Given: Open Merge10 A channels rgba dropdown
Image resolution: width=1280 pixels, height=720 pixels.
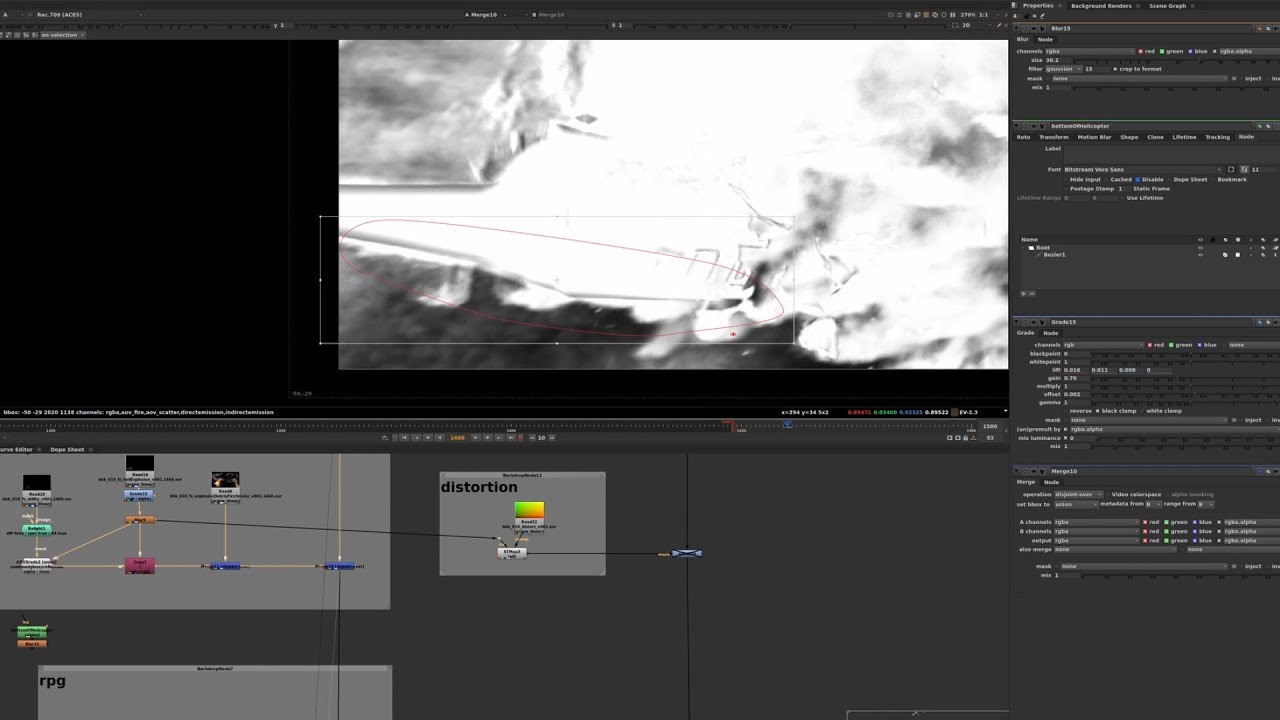Looking at the screenshot, I should 1096,522.
